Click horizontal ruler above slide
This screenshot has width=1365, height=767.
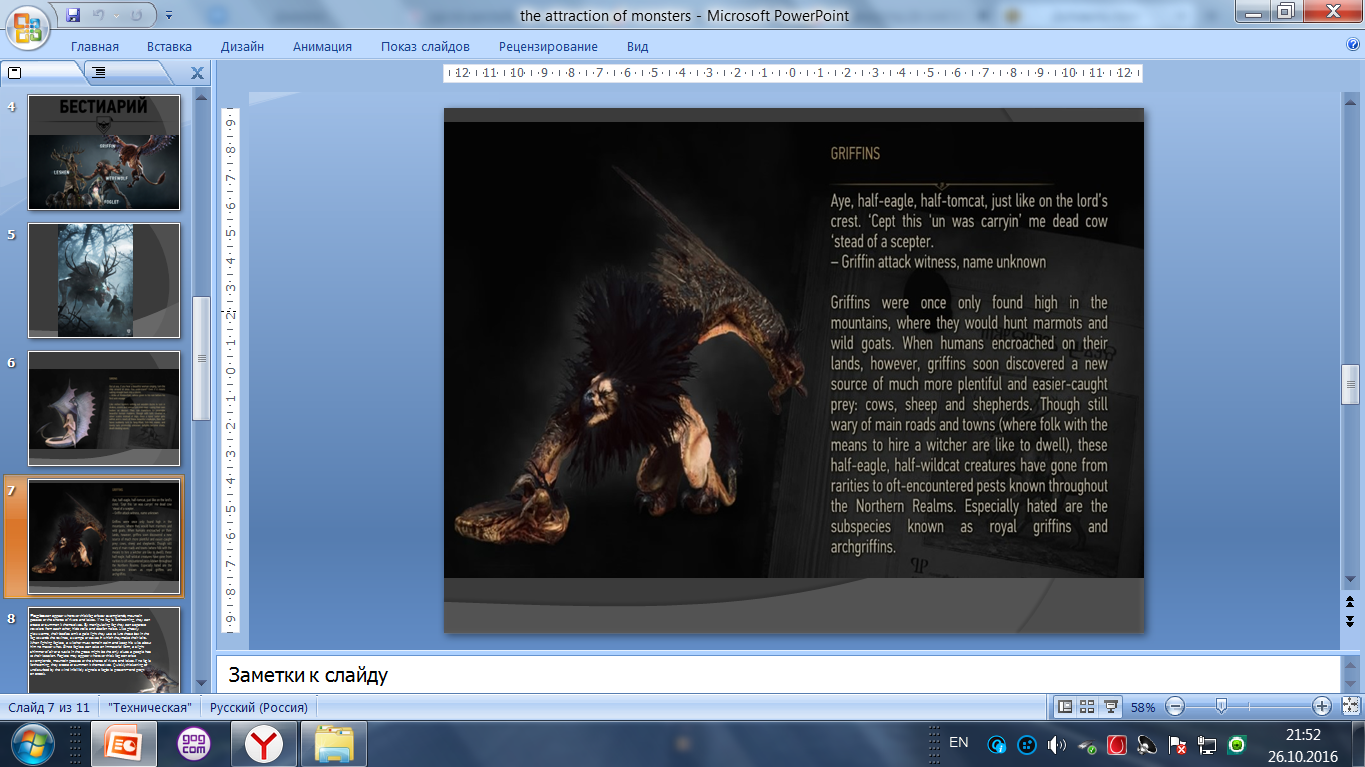point(793,73)
